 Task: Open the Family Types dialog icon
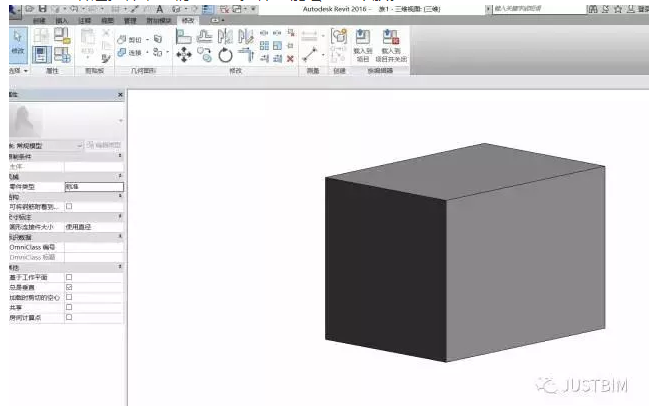tap(62, 55)
